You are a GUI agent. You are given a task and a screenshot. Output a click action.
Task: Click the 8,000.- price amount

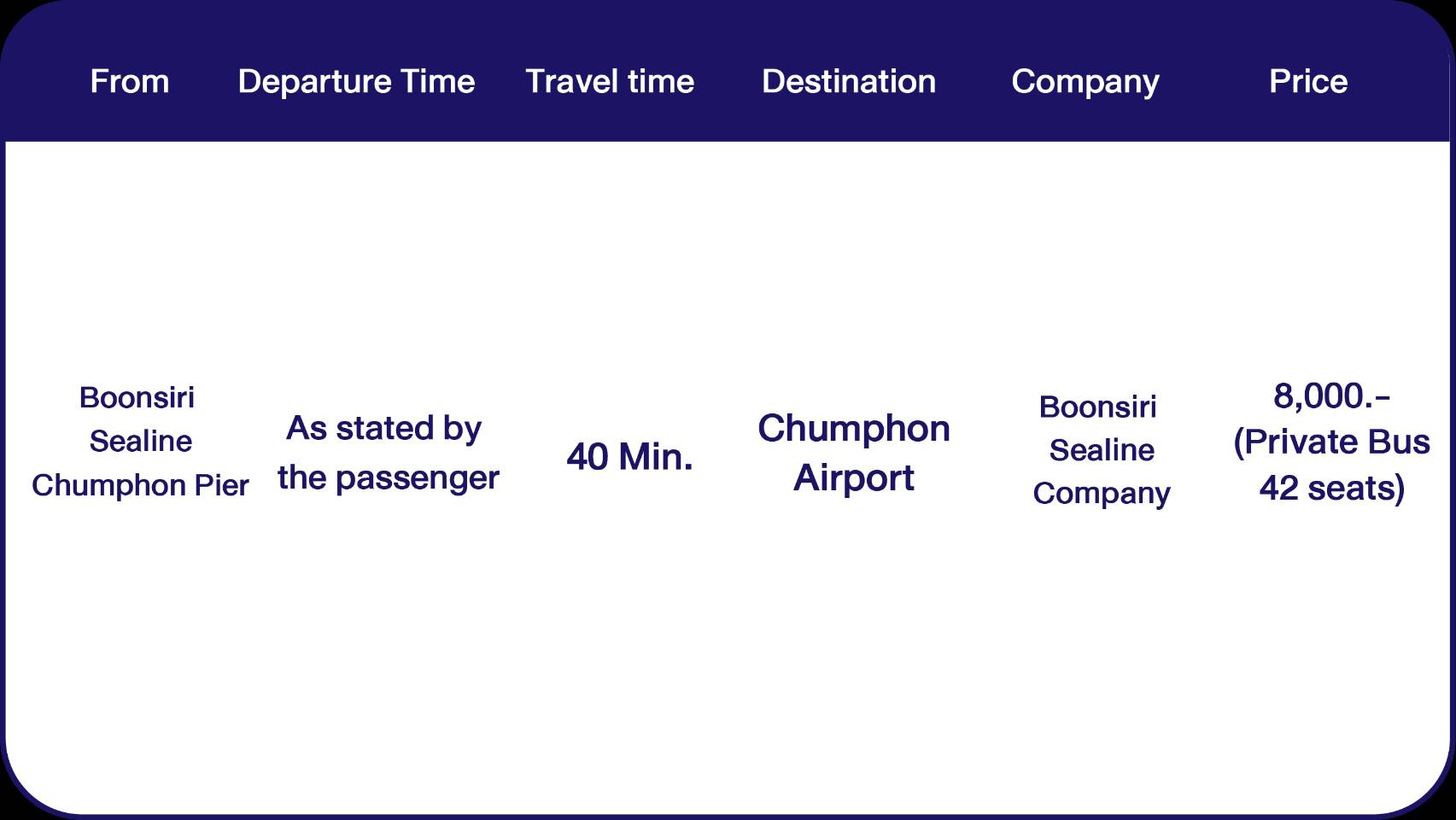(1331, 396)
